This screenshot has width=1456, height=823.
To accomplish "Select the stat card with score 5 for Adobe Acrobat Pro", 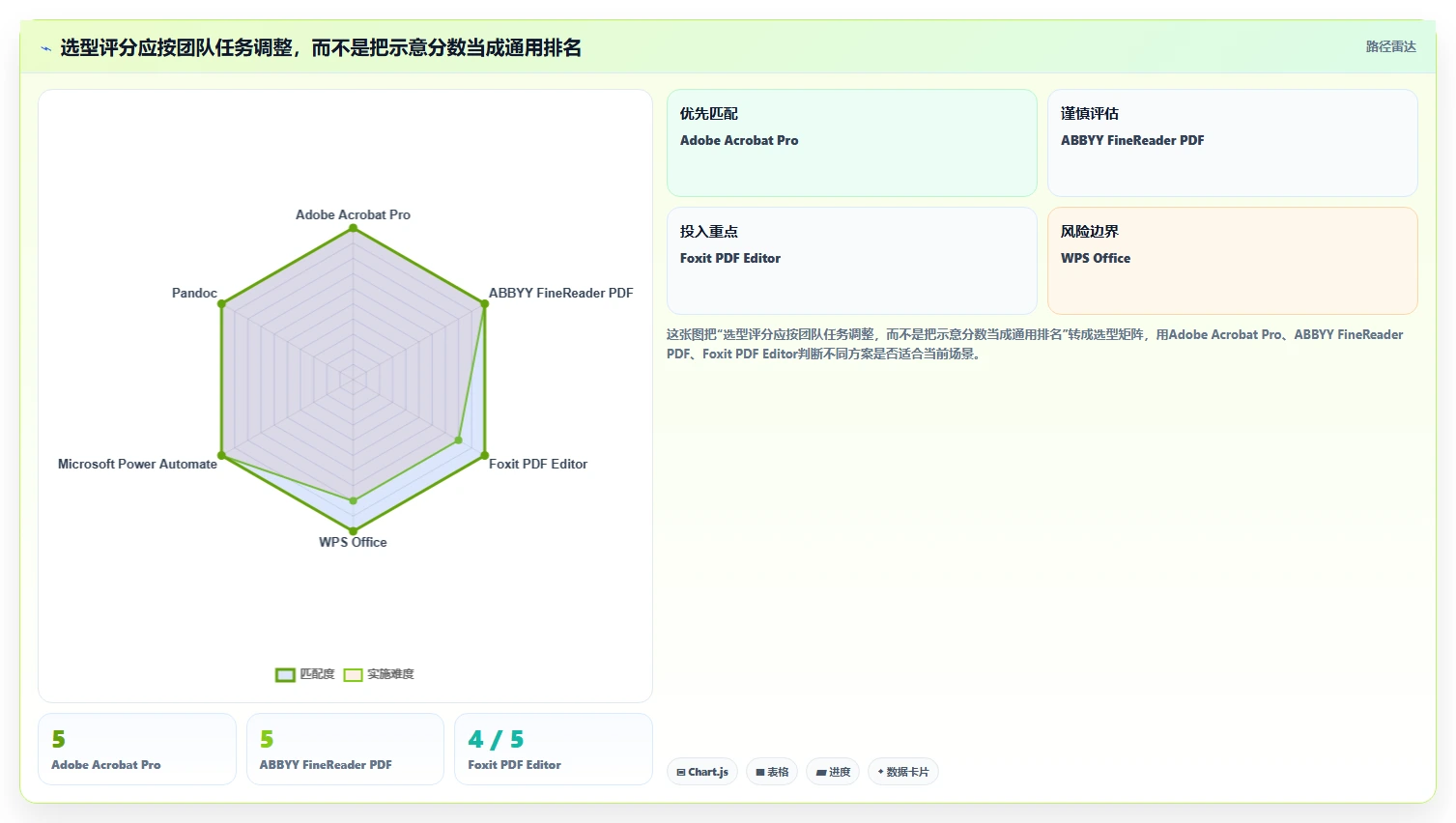I will (x=137, y=749).
